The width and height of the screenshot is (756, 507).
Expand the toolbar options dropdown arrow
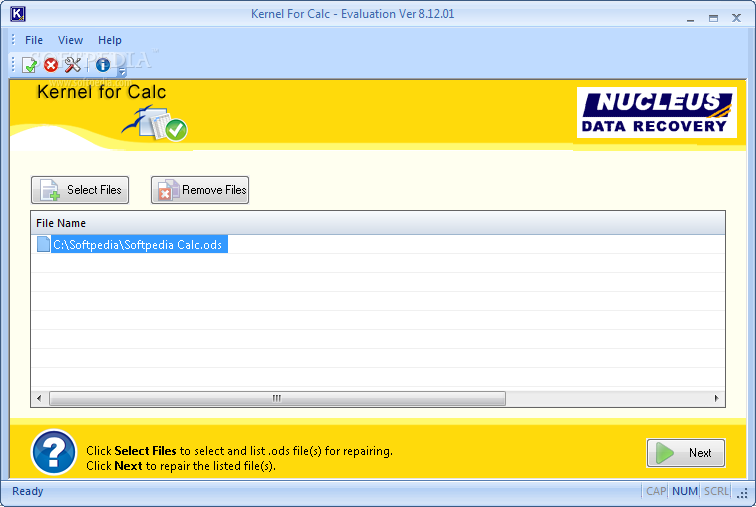[x=122, y=72]
